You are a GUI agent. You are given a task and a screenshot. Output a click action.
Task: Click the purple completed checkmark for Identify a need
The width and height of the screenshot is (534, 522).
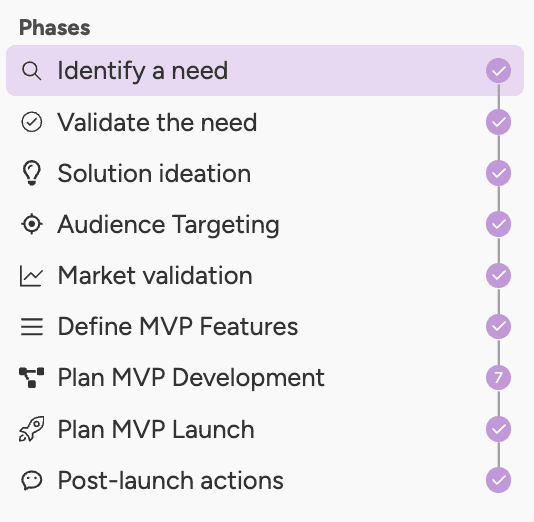click(x=498, y=70)
